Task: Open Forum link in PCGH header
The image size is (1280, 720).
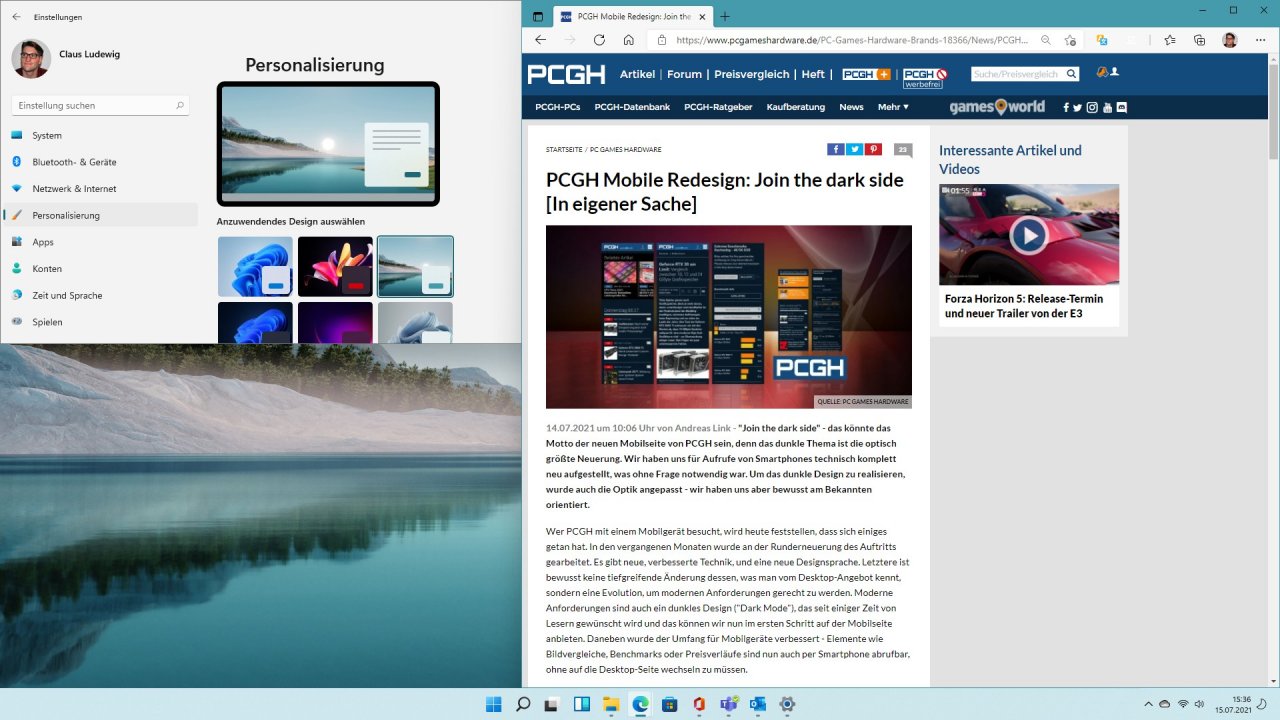Action: [x=685, y=74]
